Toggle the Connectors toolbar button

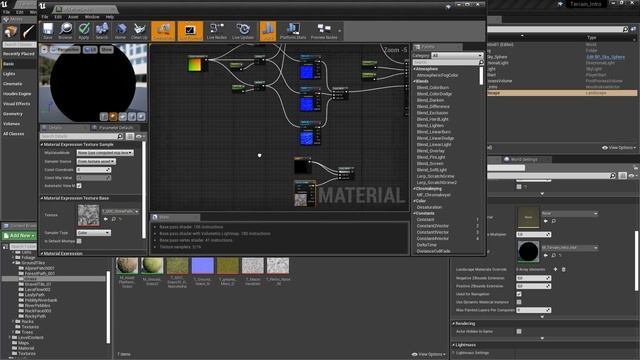pyautogui.click(x=163, y=31)
